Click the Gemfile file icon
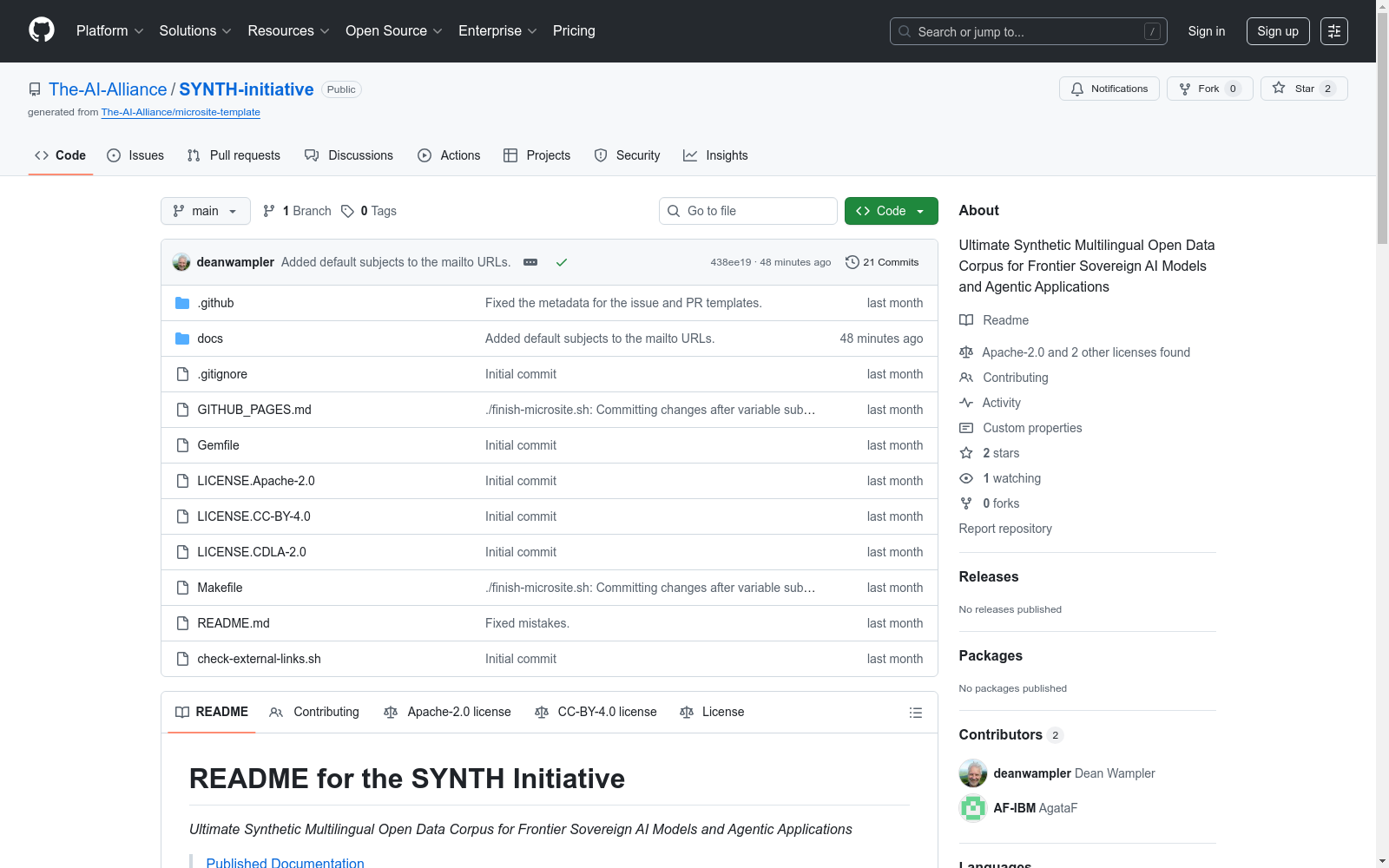 click(x=182, y=445)
